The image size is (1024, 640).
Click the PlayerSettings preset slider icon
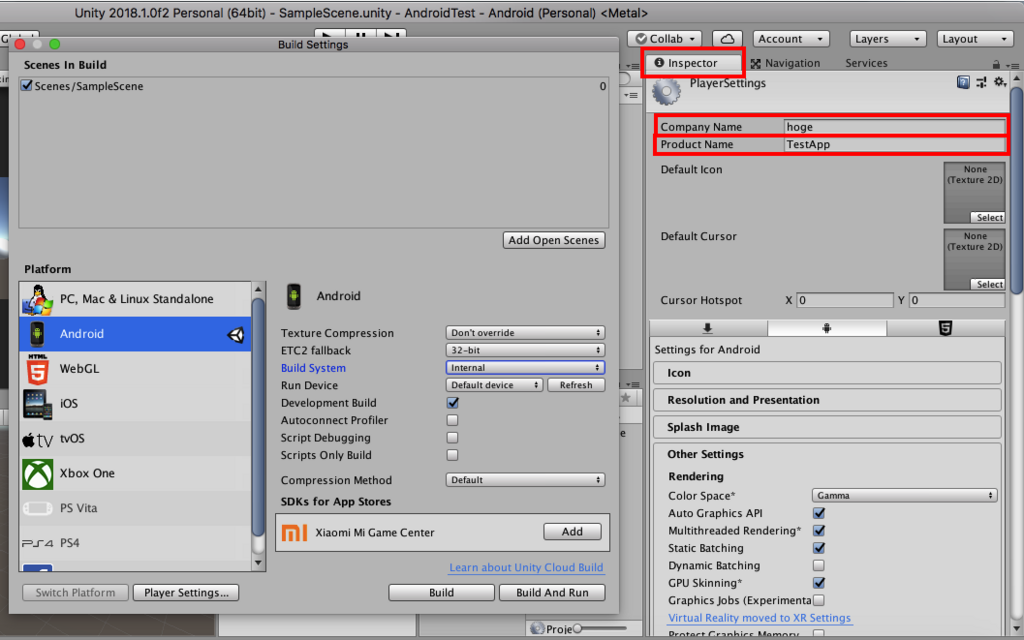tap(981, 82)
